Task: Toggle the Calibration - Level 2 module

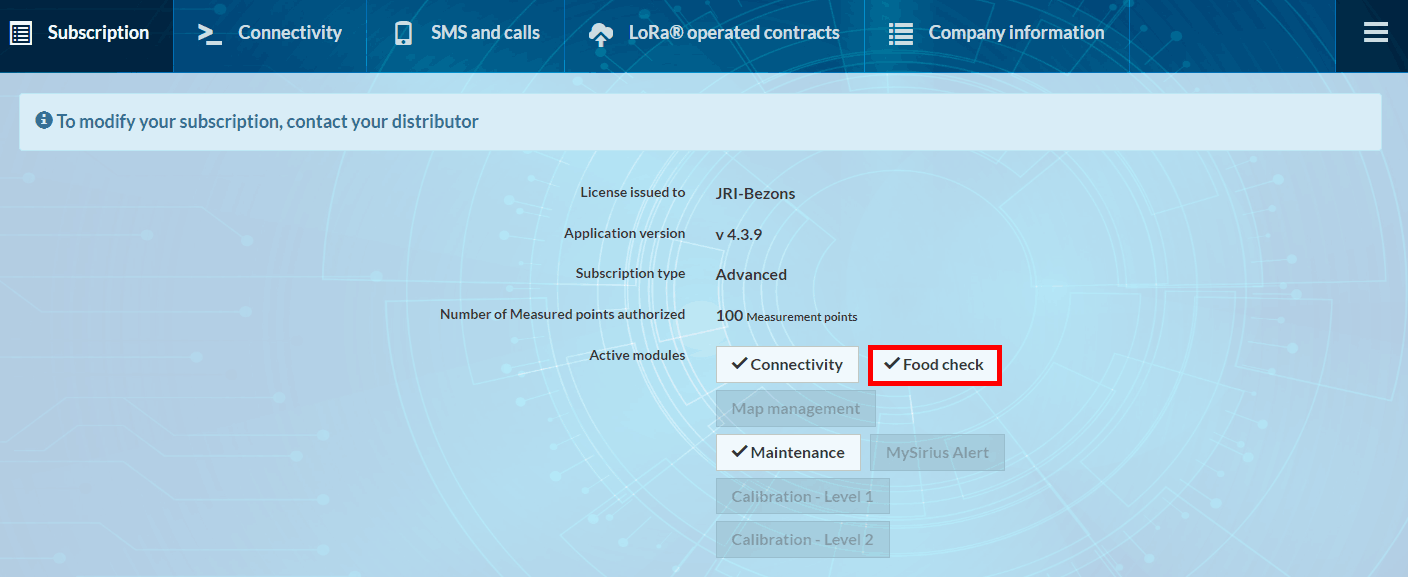Action: click(x=802, y=539)
